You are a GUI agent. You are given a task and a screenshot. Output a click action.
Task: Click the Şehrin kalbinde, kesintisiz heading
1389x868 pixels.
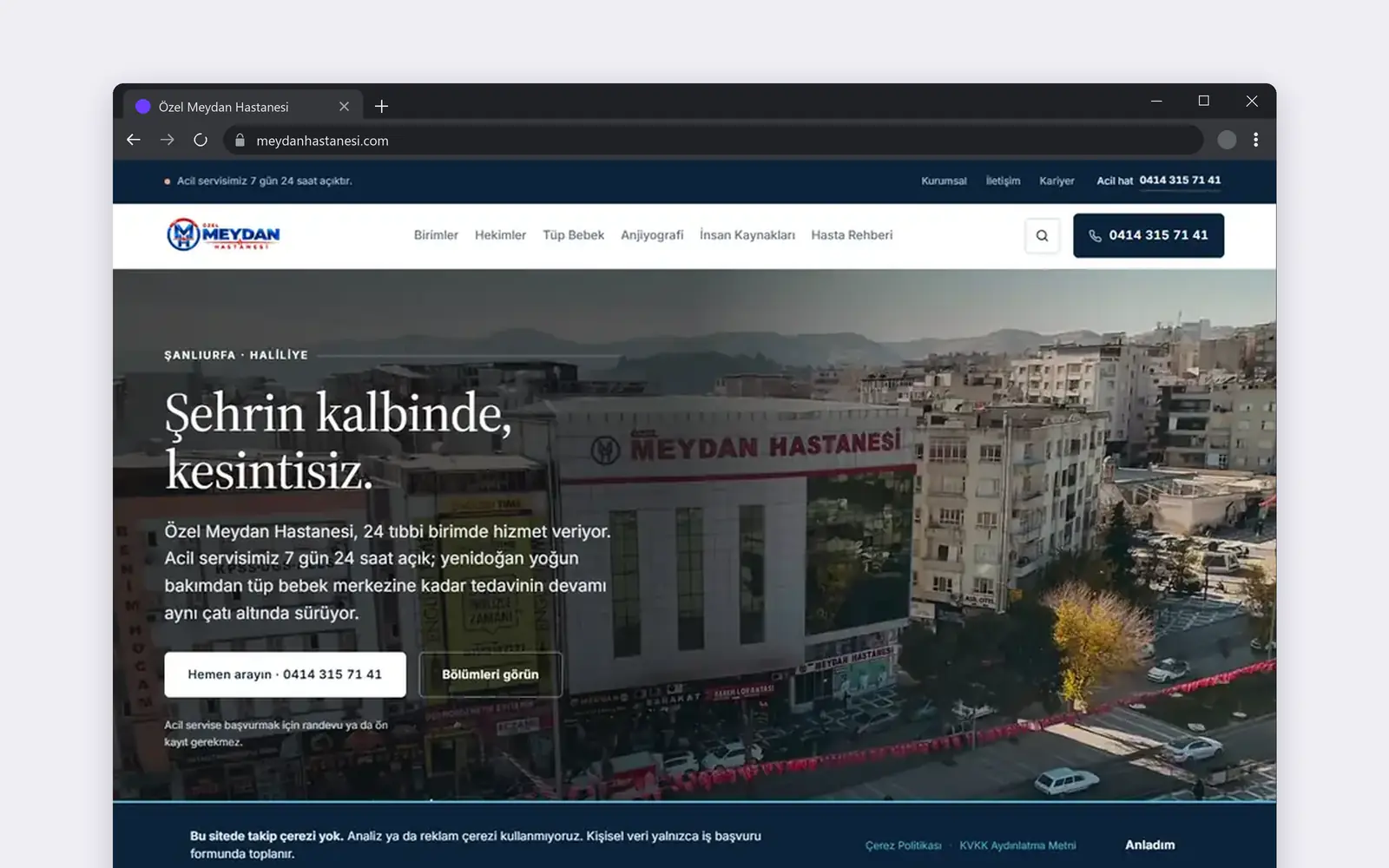click(x=339, y=442)
